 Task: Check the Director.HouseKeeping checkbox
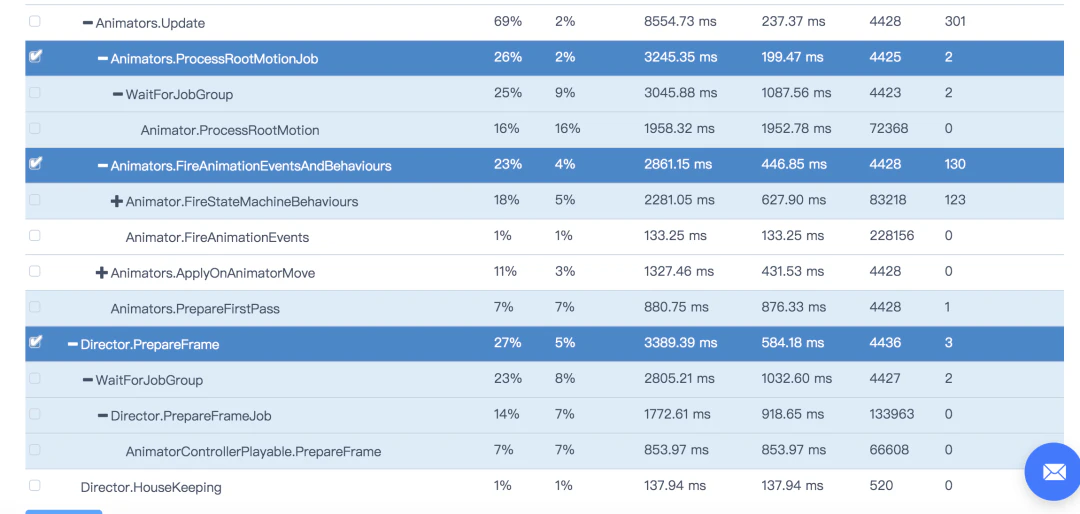pos(34,486)
